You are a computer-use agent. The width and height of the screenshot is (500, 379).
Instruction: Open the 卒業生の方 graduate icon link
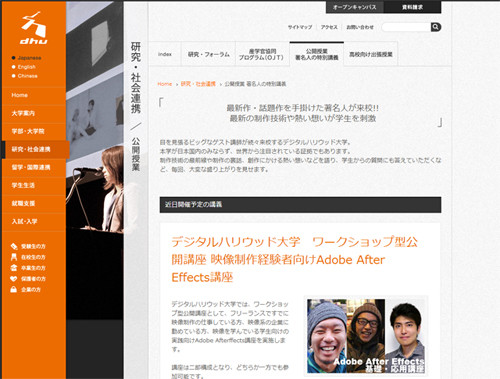(x=28, y=268)
